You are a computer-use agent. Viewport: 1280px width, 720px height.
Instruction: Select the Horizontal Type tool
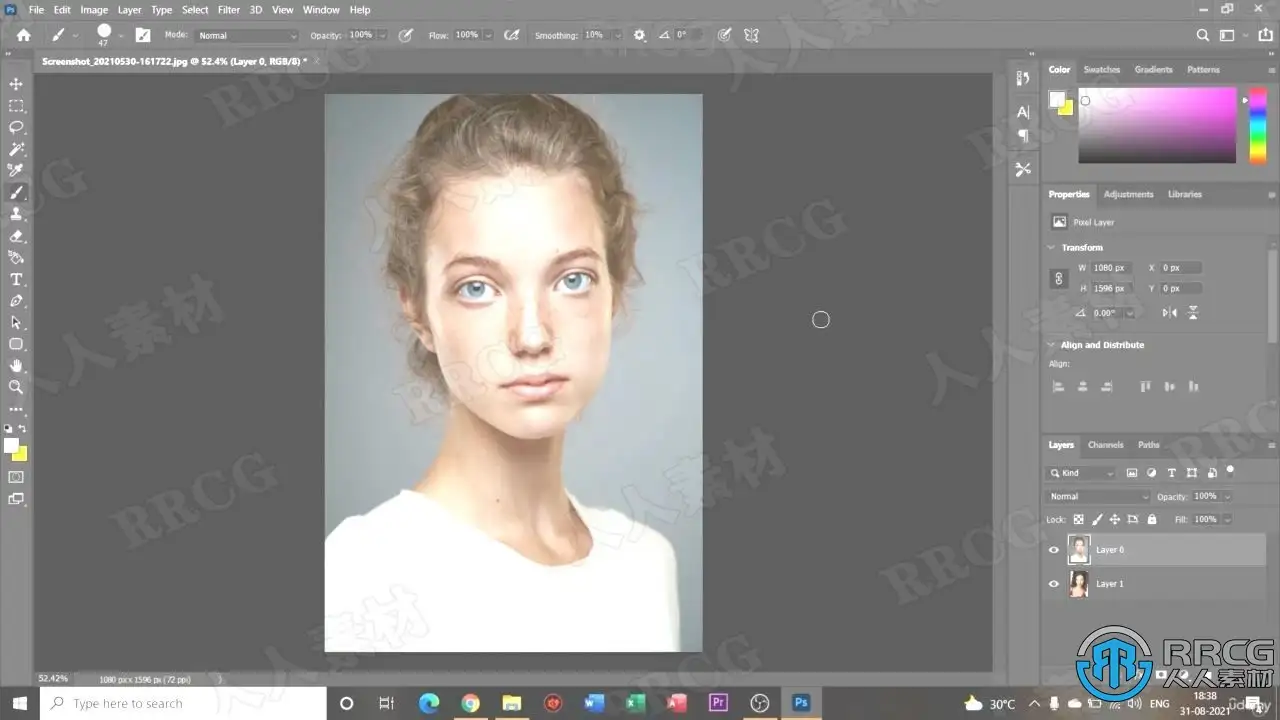(x=16, y=279)
